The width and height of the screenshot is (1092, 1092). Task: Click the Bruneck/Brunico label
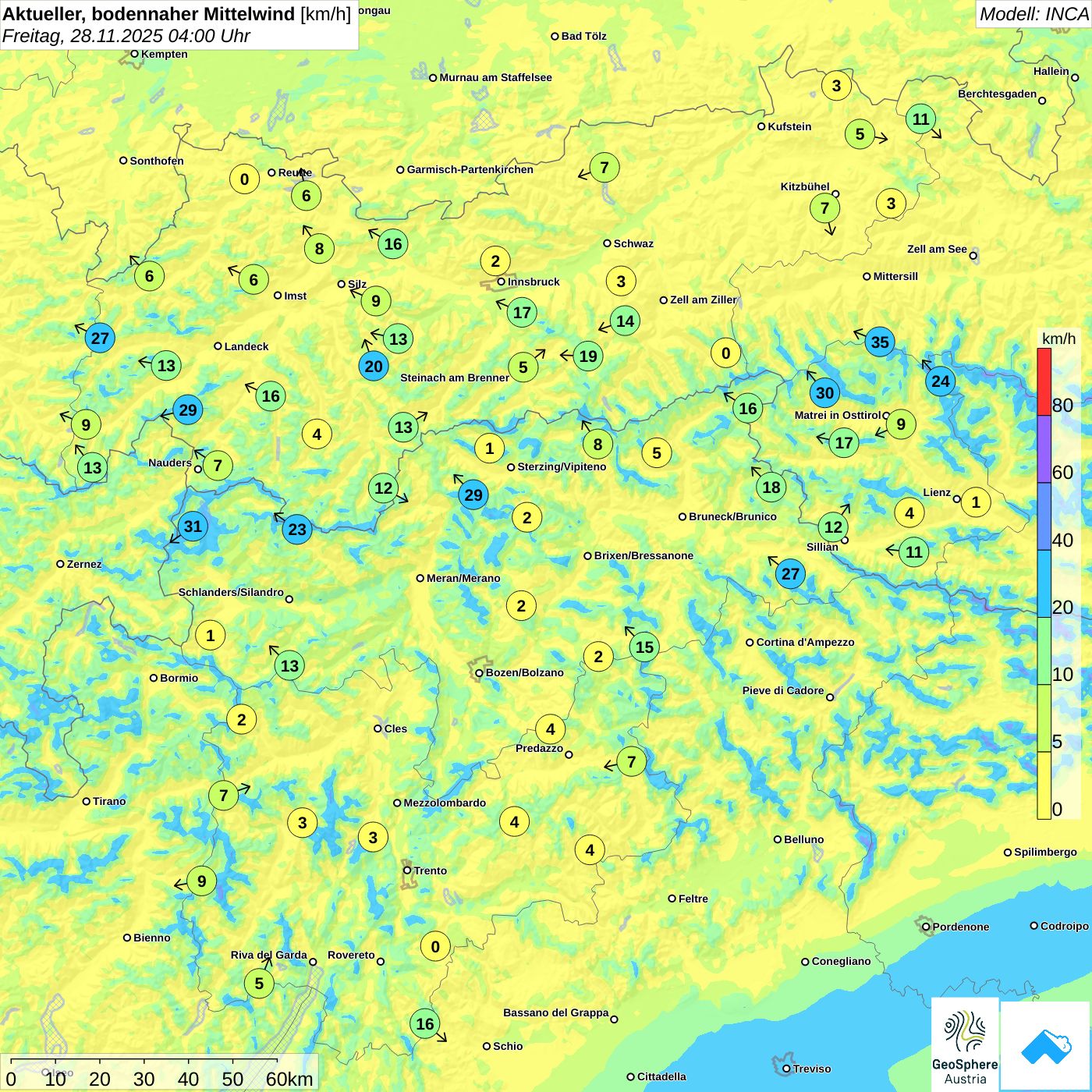pyautogui.click(x=732, y=516)
